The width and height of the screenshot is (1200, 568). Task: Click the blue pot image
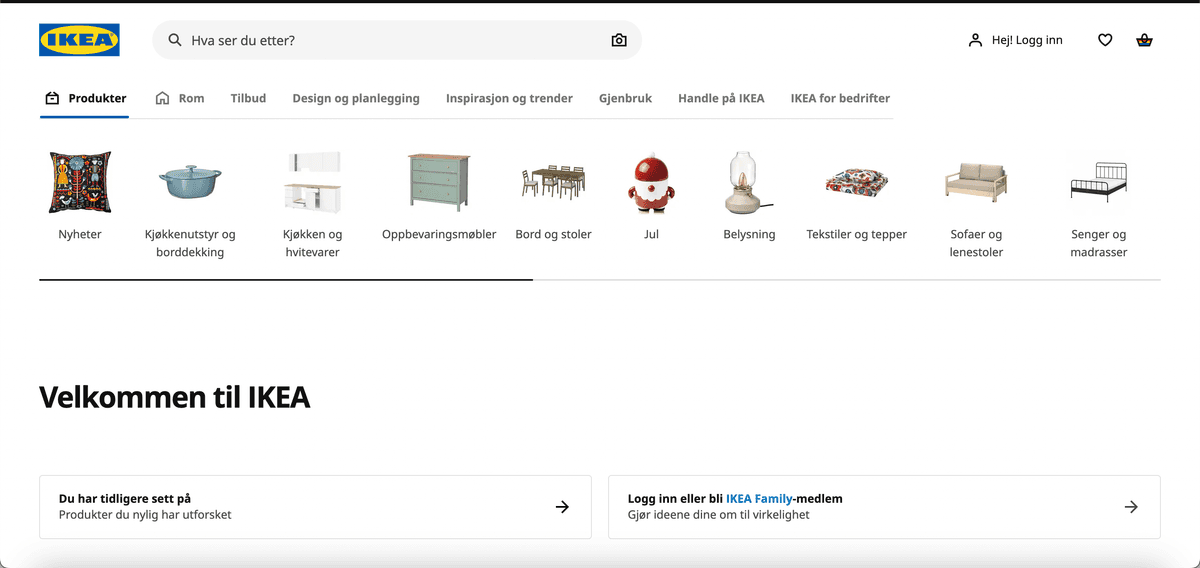pyautogui.click(x=190, y=182)
